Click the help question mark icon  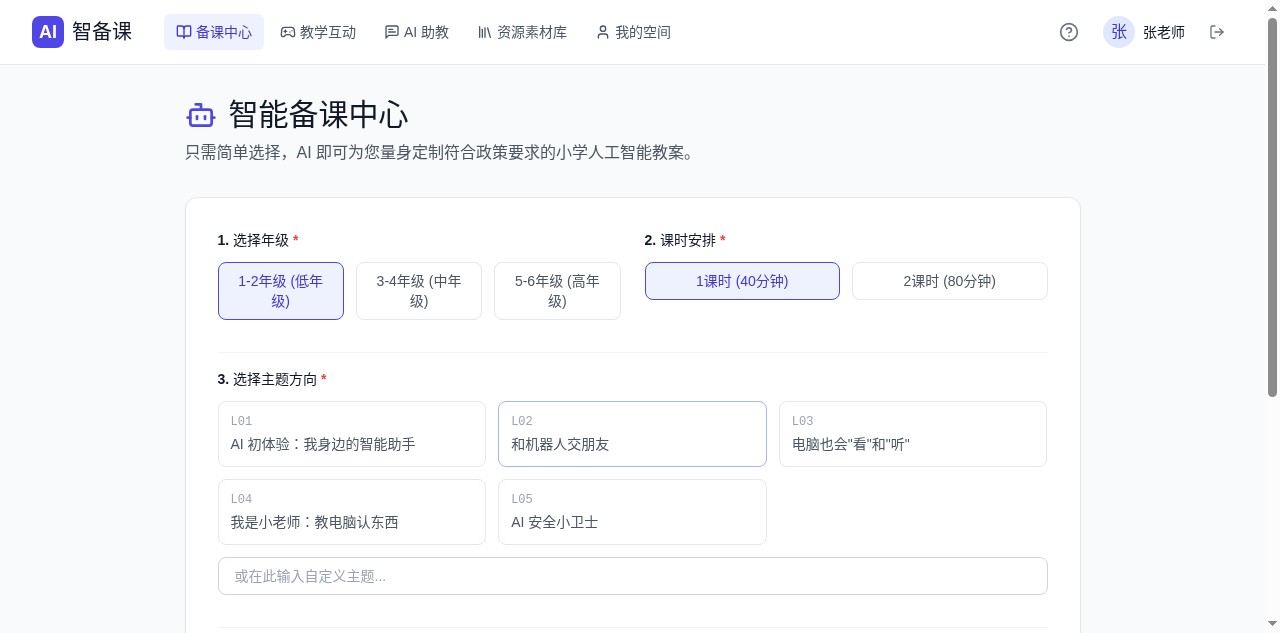[x=1069, y=32]
